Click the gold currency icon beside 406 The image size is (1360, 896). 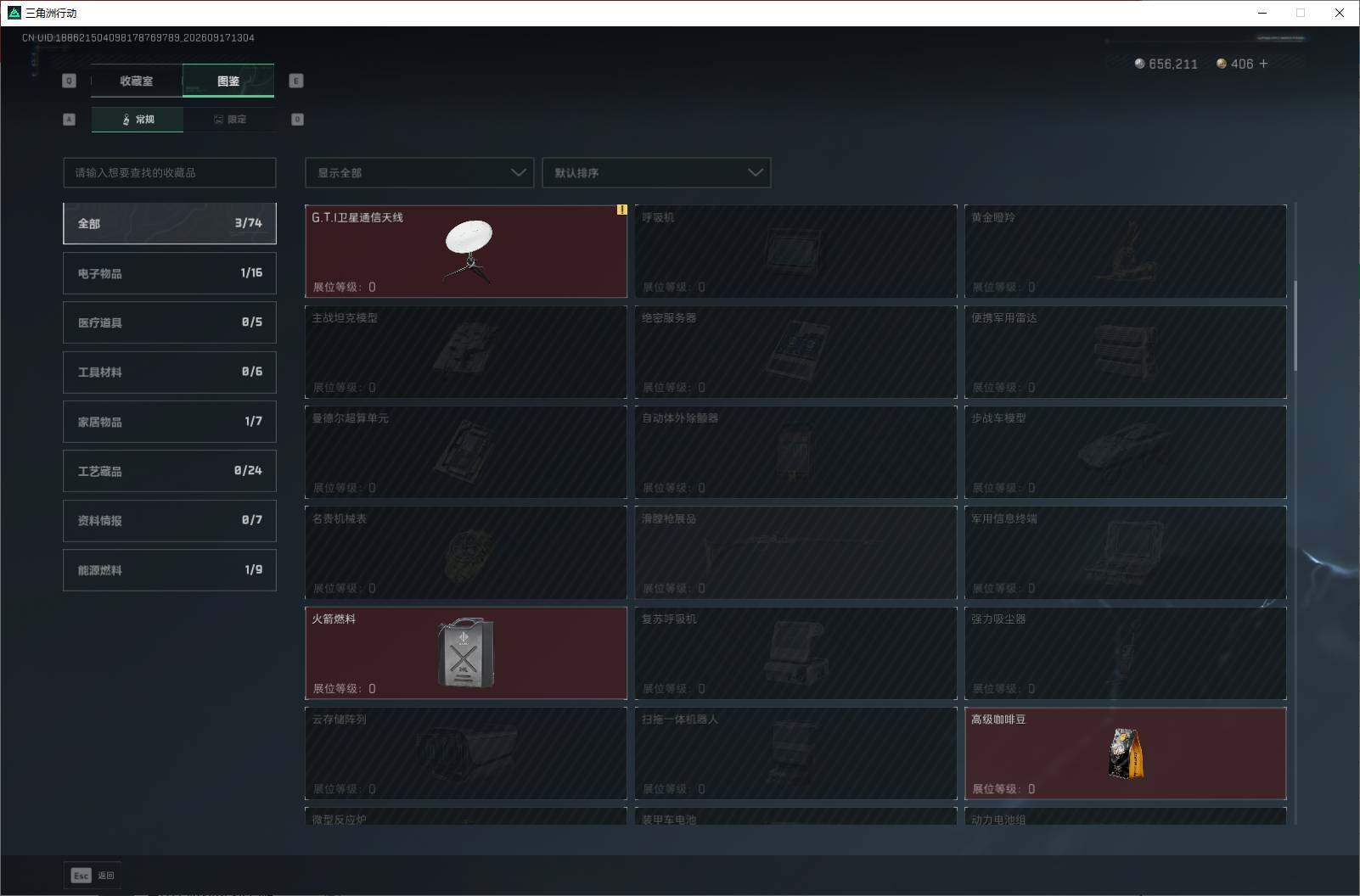click(x=1222, y=64)
